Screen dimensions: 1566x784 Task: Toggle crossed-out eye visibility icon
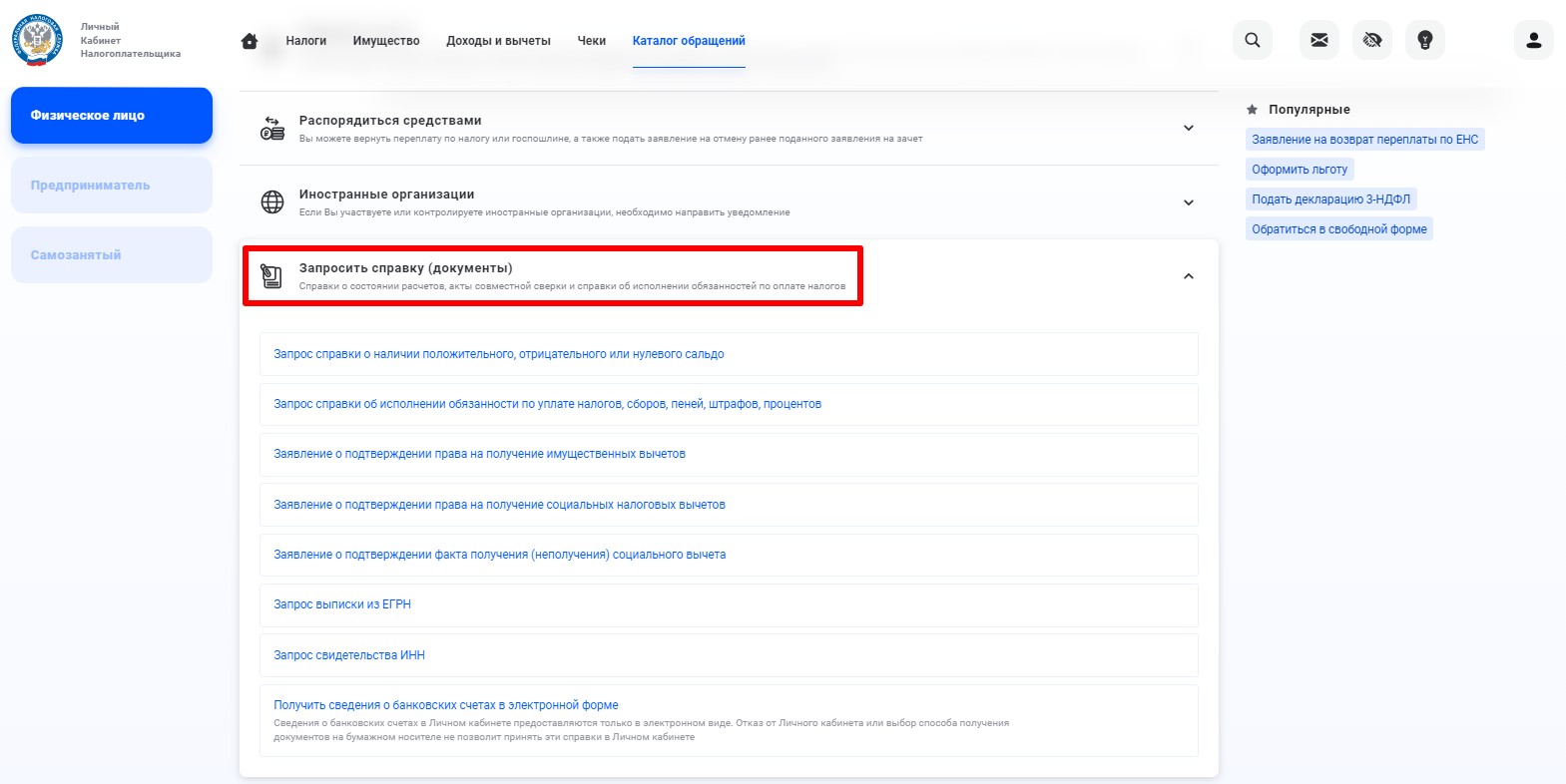1371,40
